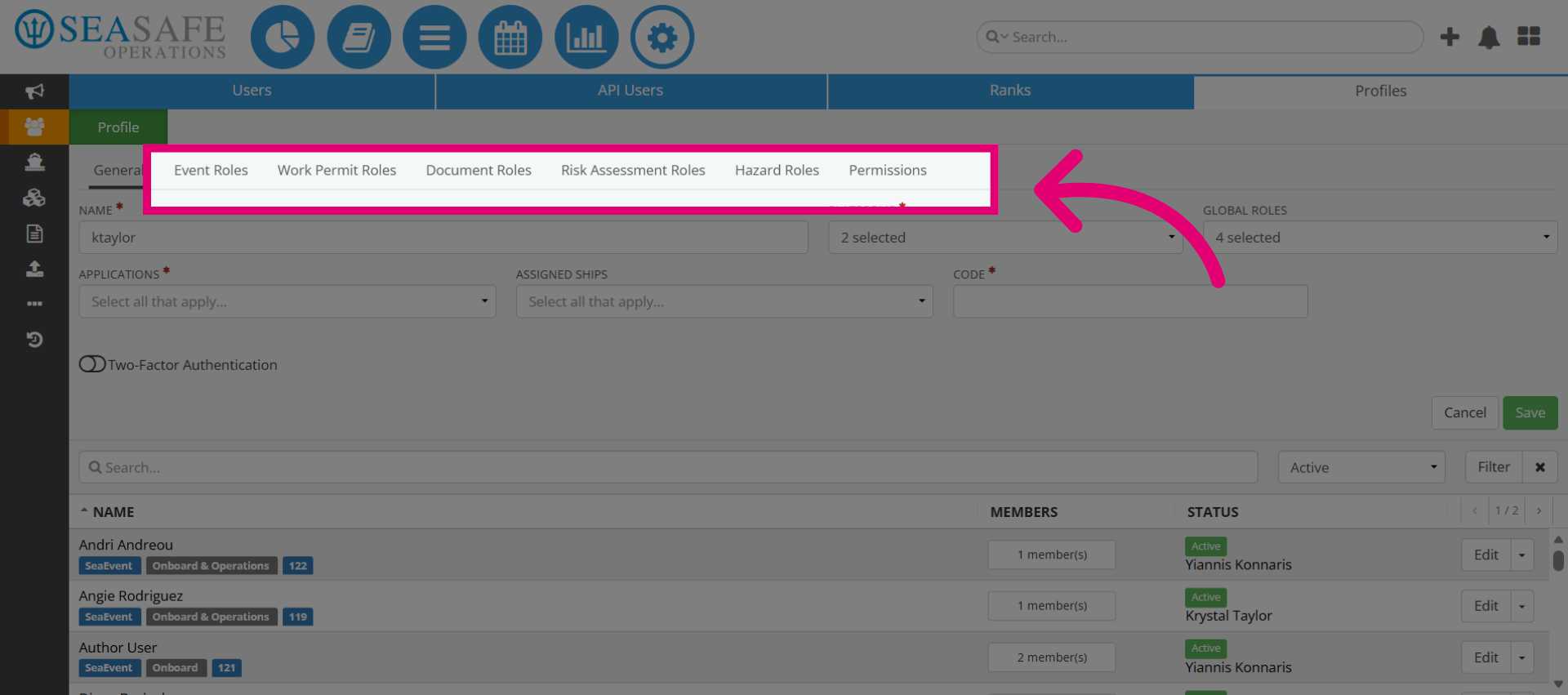Open the Applications multi-select dropdown
This screenshot has height=695, width=1568.
pyautogui.click(x=287, y=301)
